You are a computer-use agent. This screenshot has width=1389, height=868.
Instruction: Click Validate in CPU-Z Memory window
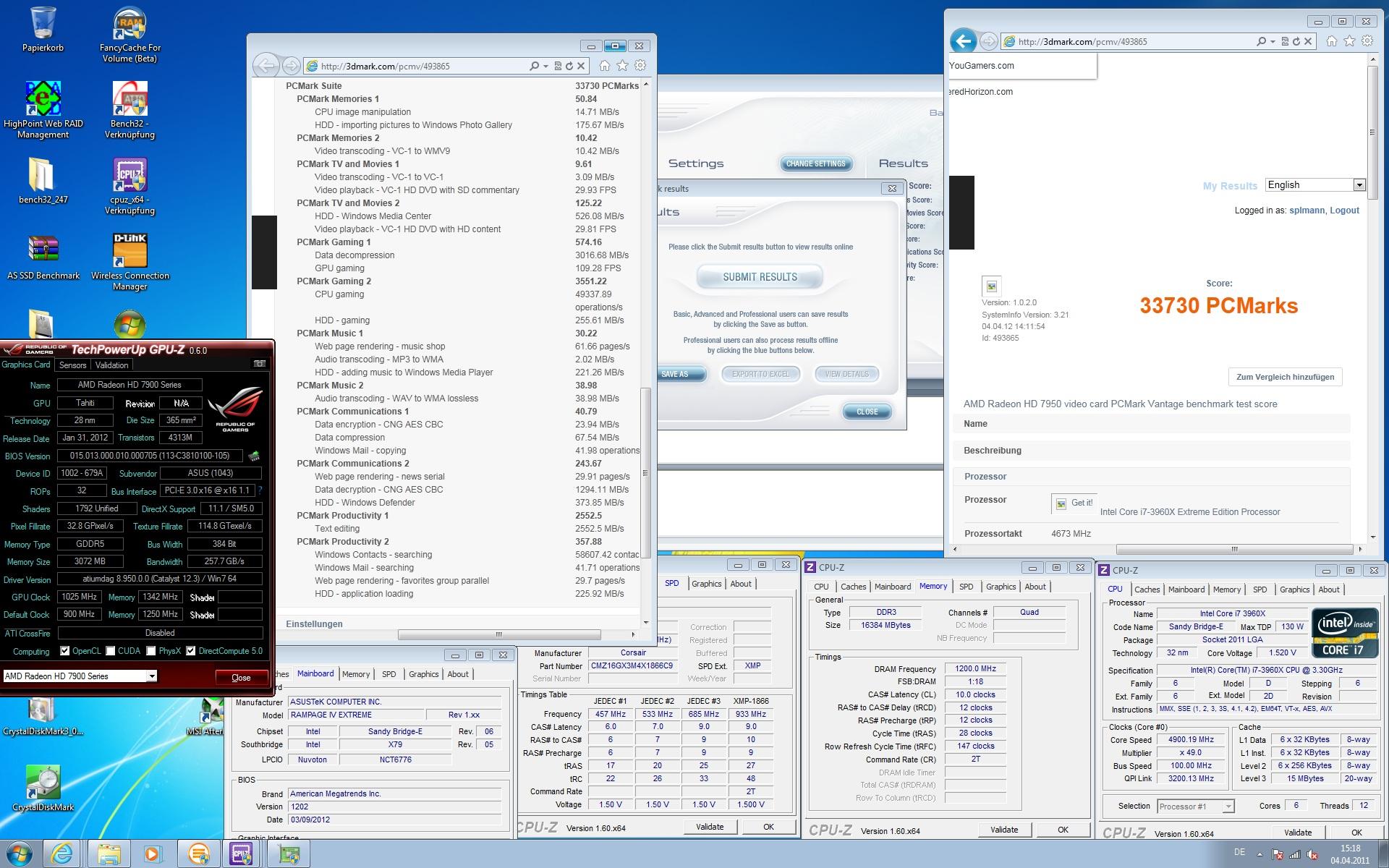tap(1003, 830)
